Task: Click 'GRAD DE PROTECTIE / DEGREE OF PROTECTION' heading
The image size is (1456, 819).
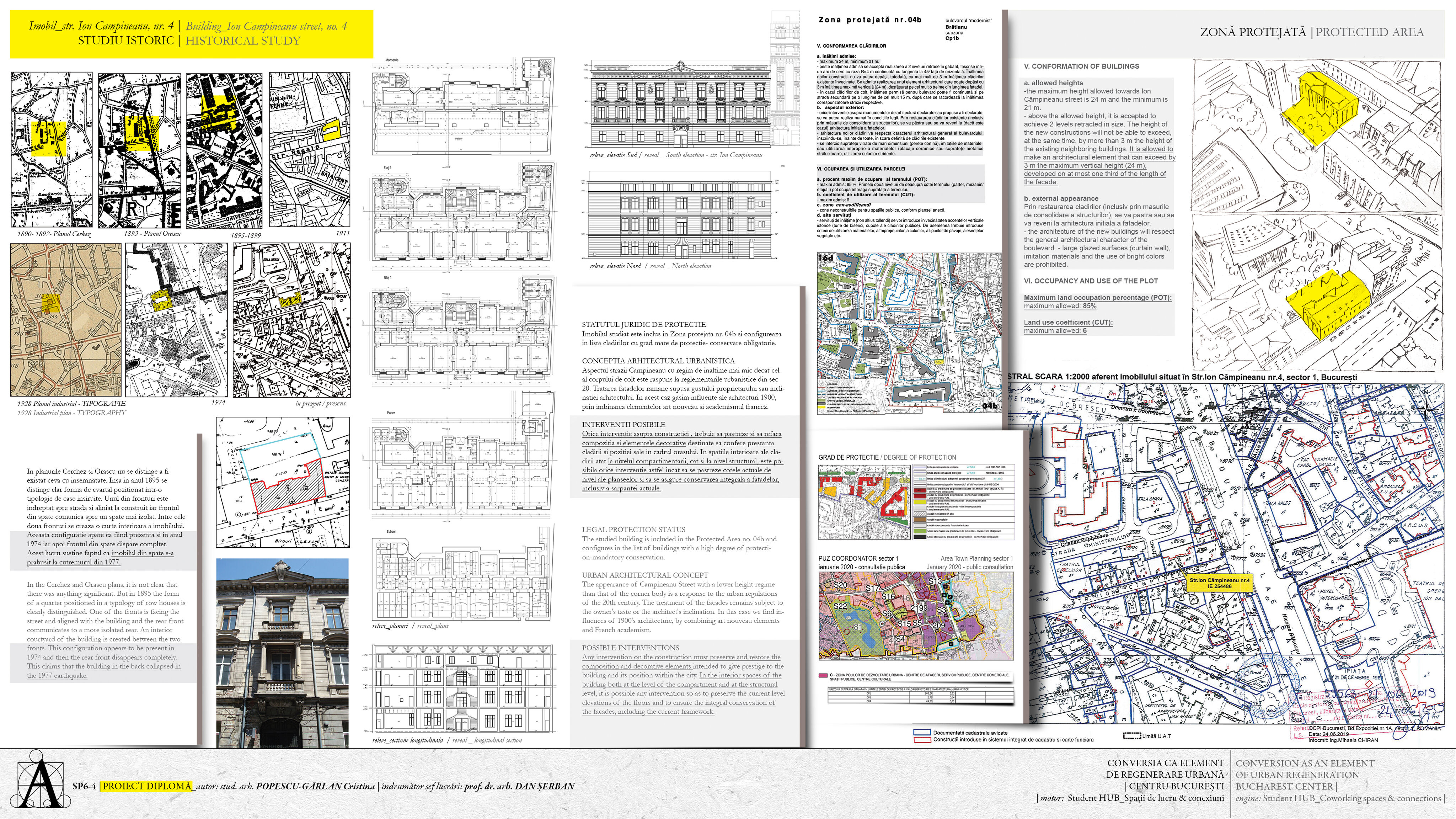Action: pyautogui.click(x=887, y=458)
